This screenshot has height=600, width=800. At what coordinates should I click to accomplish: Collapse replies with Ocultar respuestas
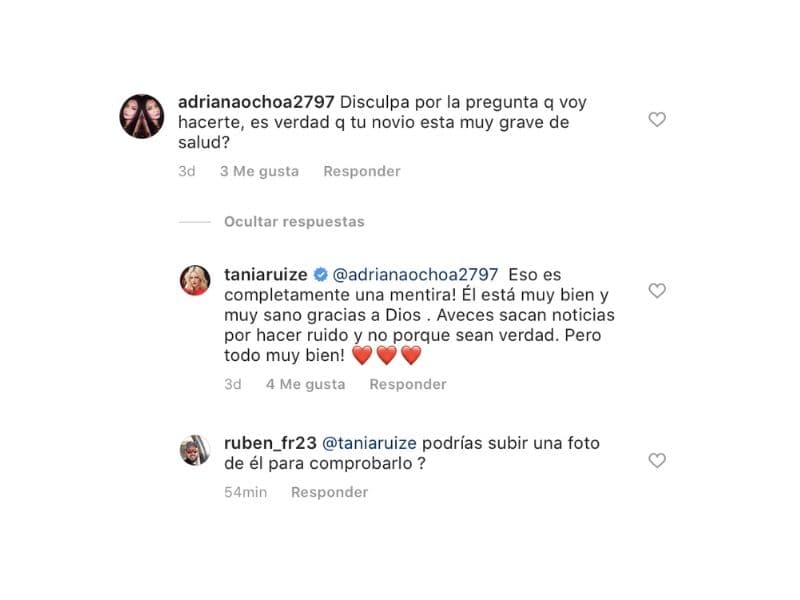(294, 221)
